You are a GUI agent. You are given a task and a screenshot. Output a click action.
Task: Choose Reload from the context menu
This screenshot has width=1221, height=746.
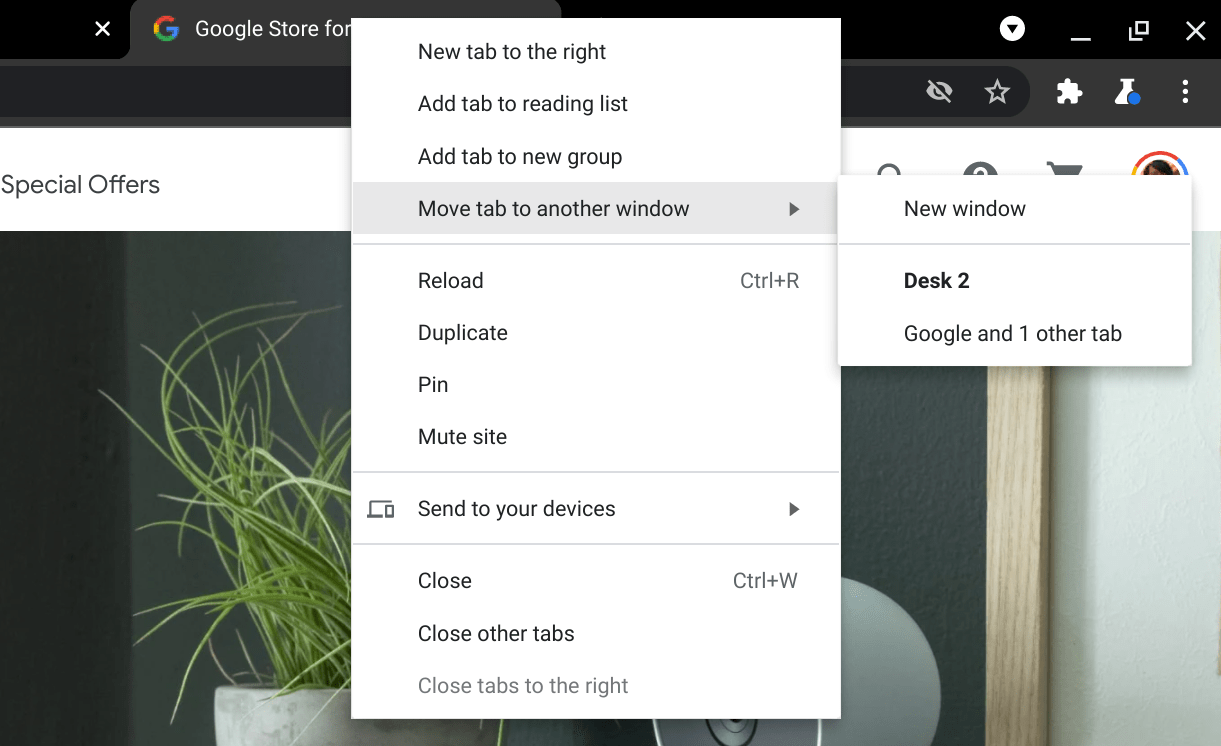[596, 281]
